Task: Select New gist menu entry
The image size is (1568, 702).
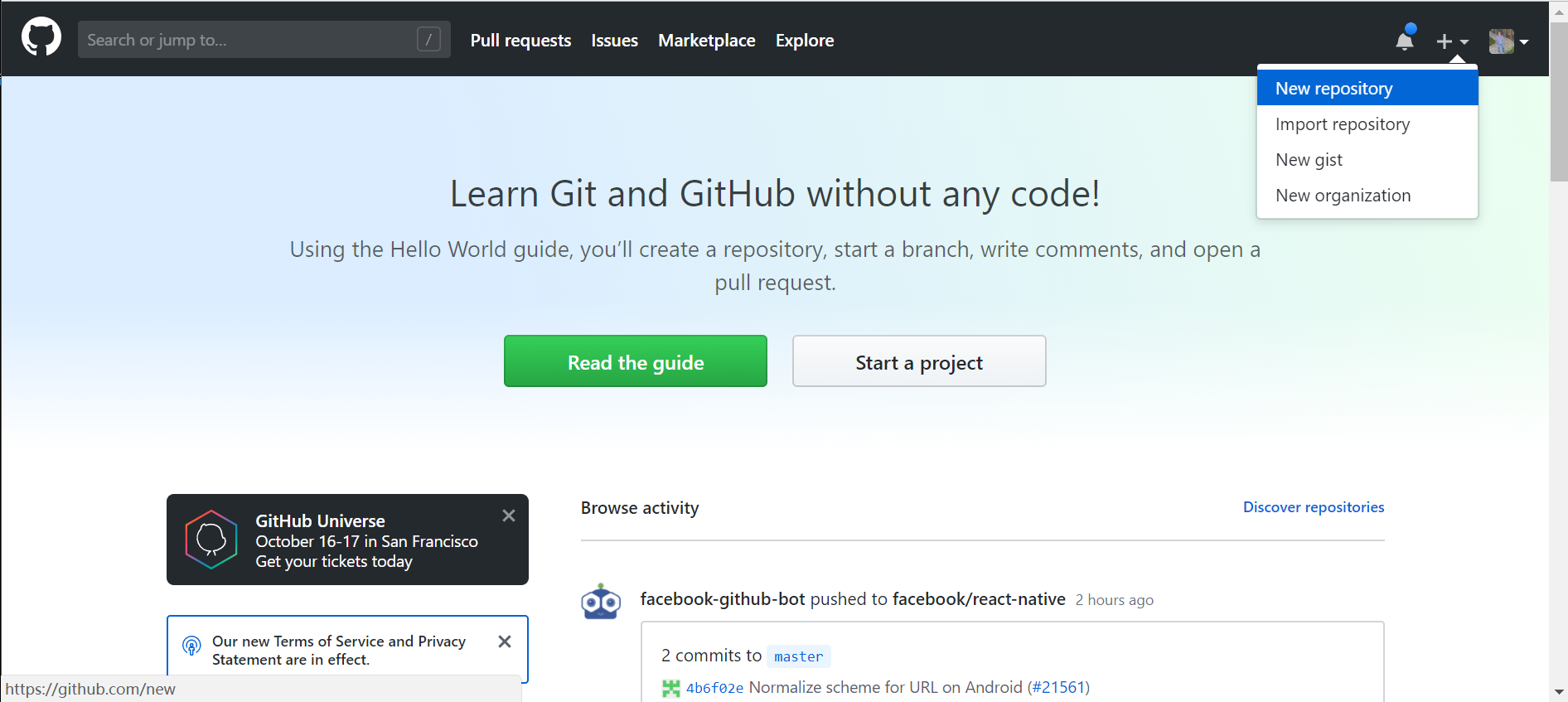Action: [1367, 159]
